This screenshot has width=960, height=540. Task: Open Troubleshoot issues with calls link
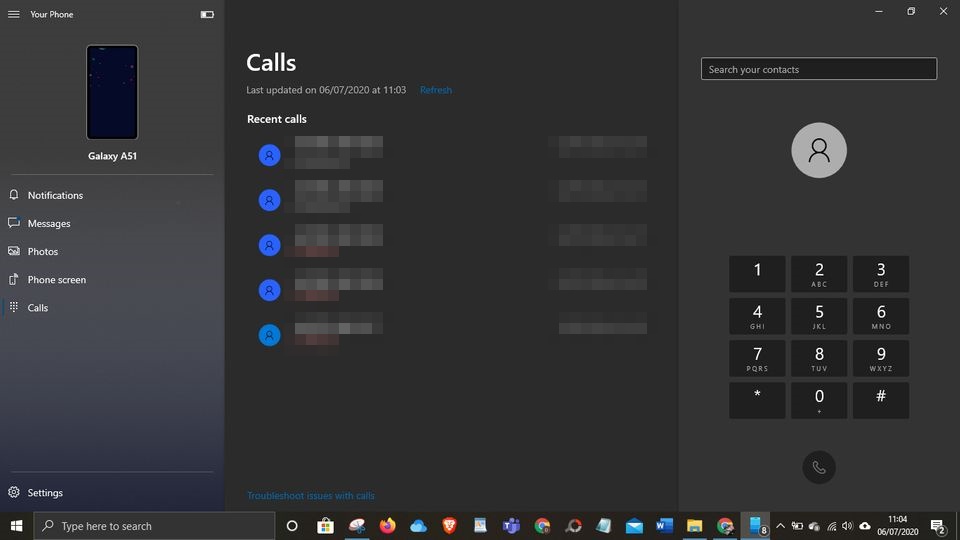pyautogui.click(x=311, y=496)
